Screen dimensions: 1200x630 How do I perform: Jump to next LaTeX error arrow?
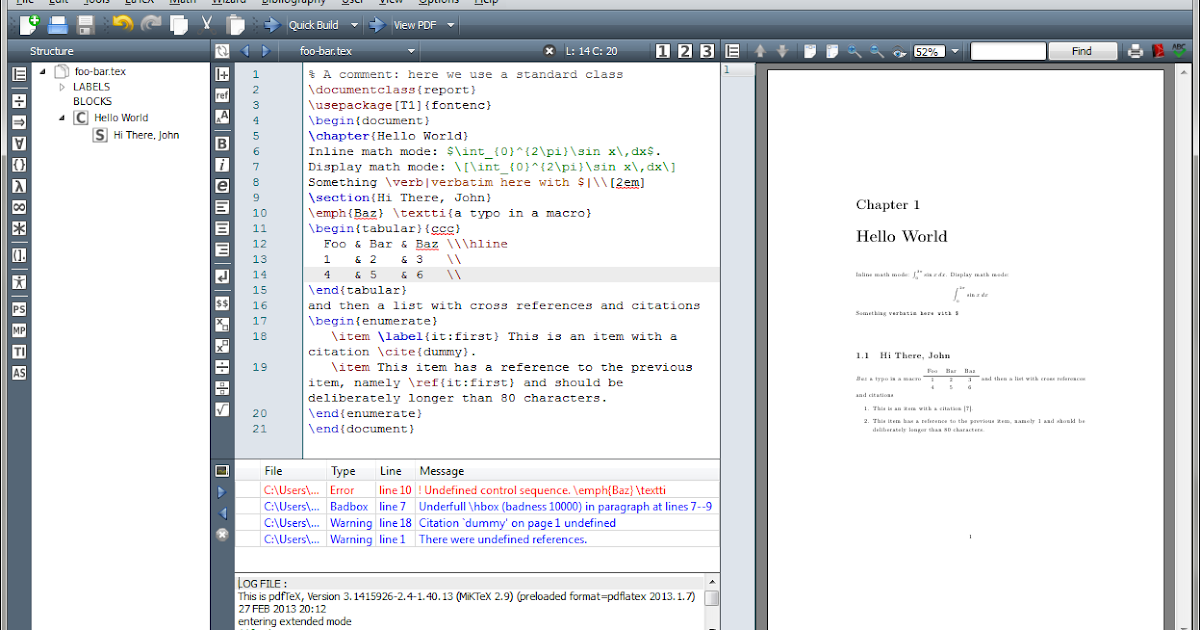pos(222,492)
